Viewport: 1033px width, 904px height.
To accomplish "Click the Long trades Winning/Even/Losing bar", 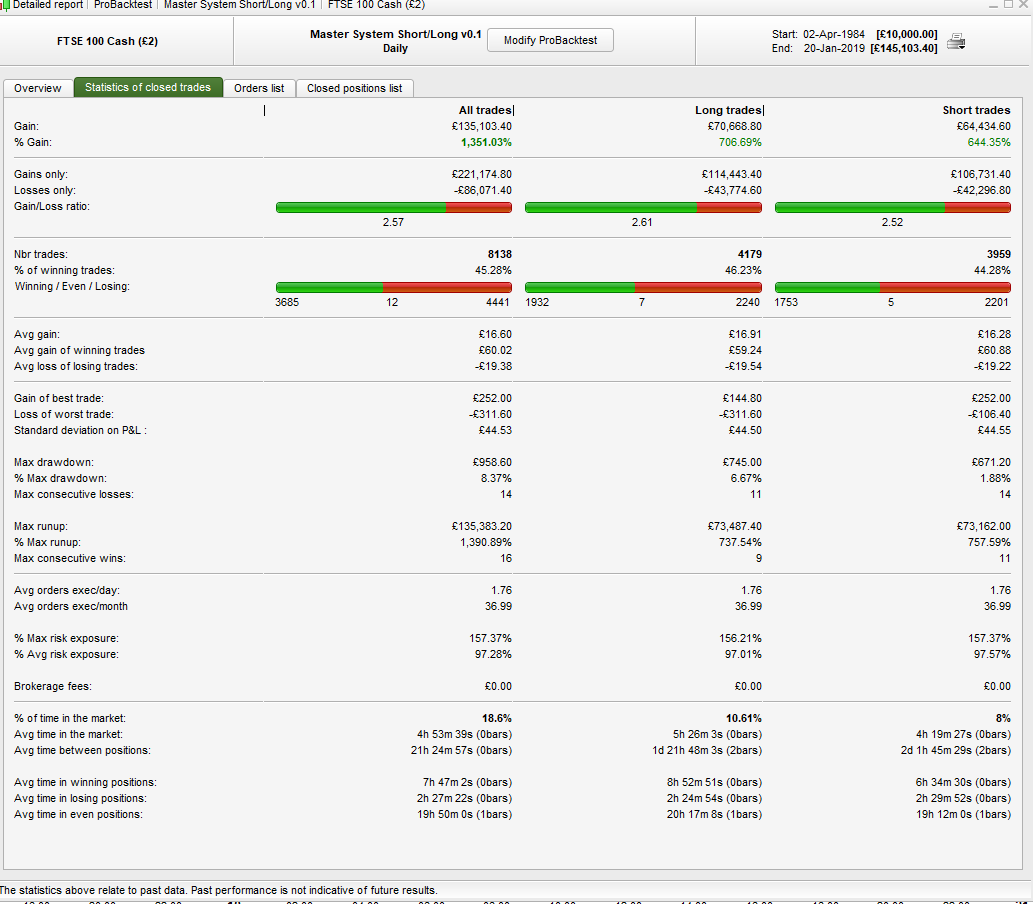I will [x=643, y=287].
